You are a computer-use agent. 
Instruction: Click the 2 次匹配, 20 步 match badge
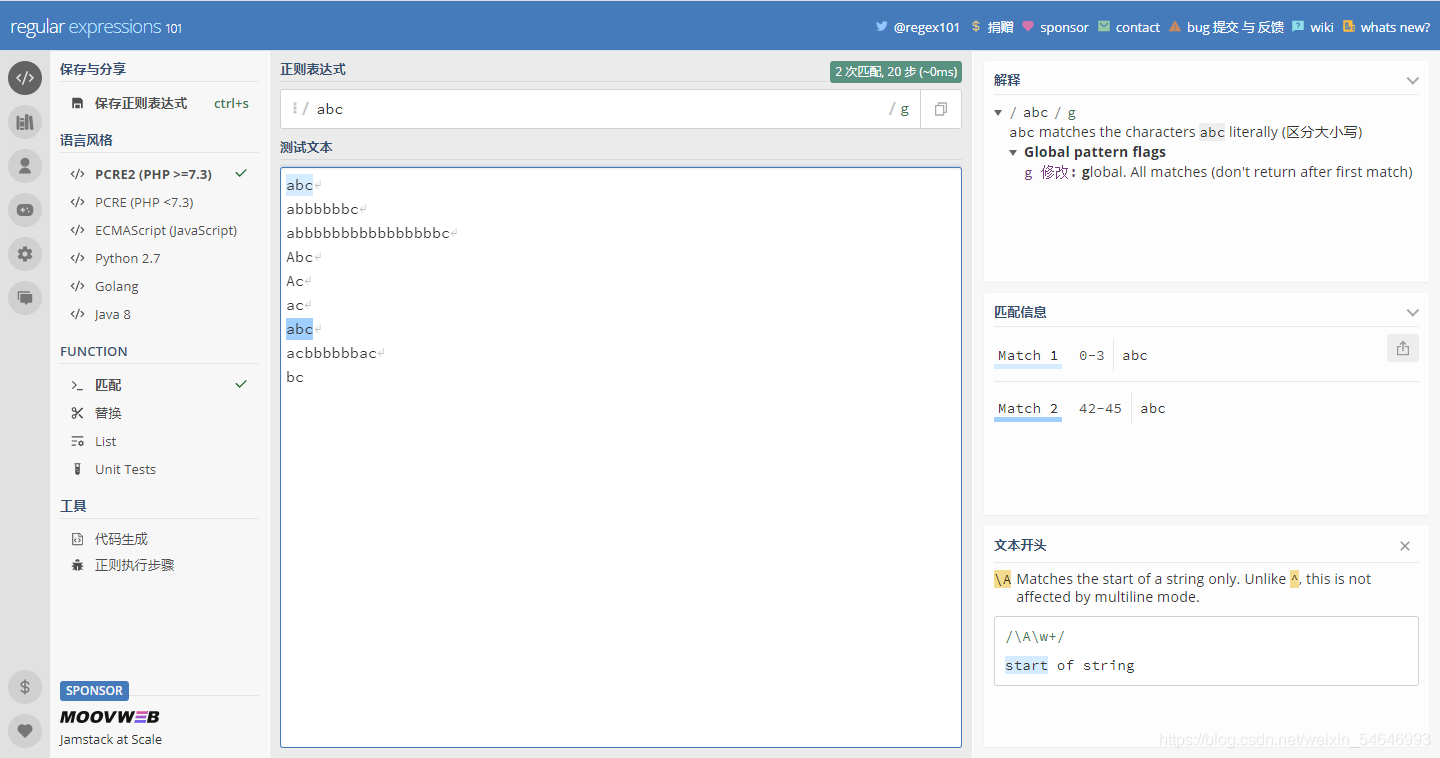point(896,71)
